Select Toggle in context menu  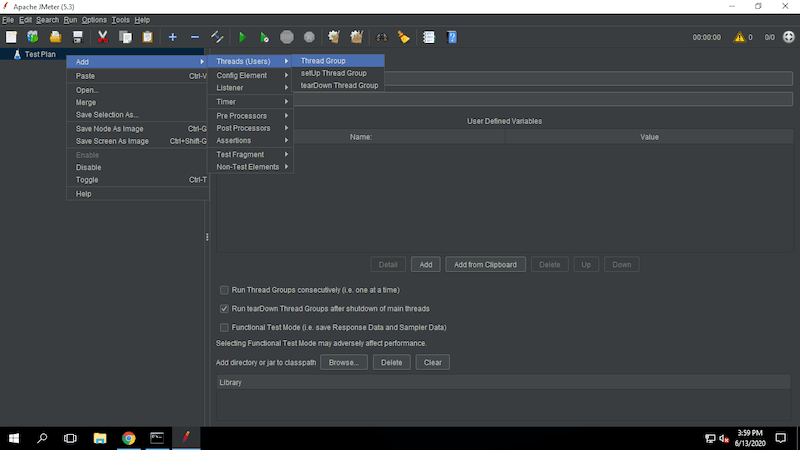pos(138,180)
